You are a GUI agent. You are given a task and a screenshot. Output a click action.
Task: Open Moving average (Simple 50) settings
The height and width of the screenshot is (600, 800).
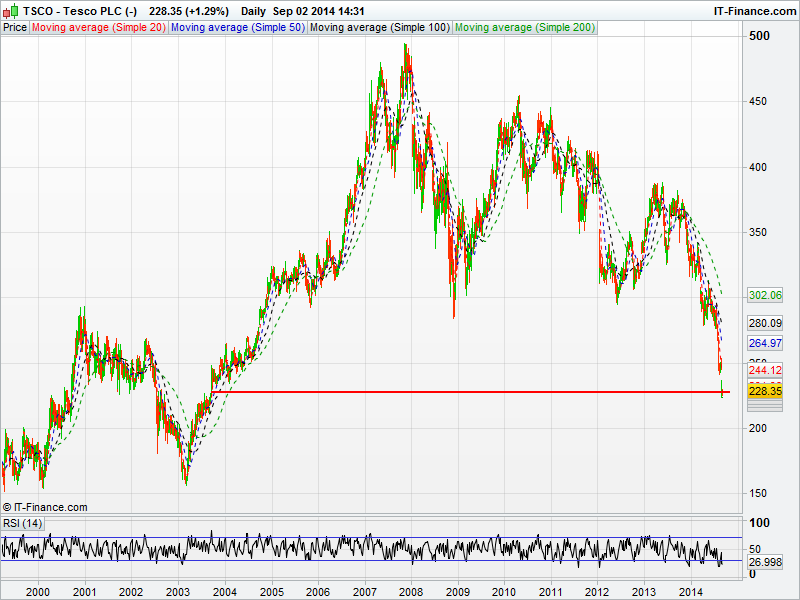[236, 27]
